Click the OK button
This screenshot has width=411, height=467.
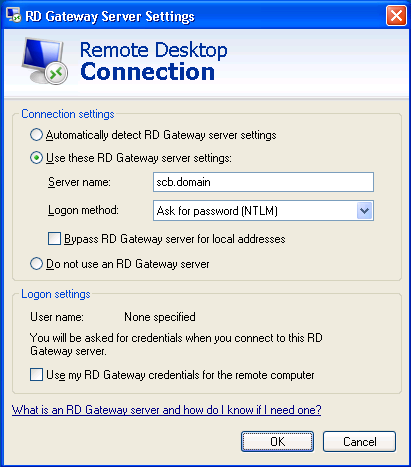point(277,442)
